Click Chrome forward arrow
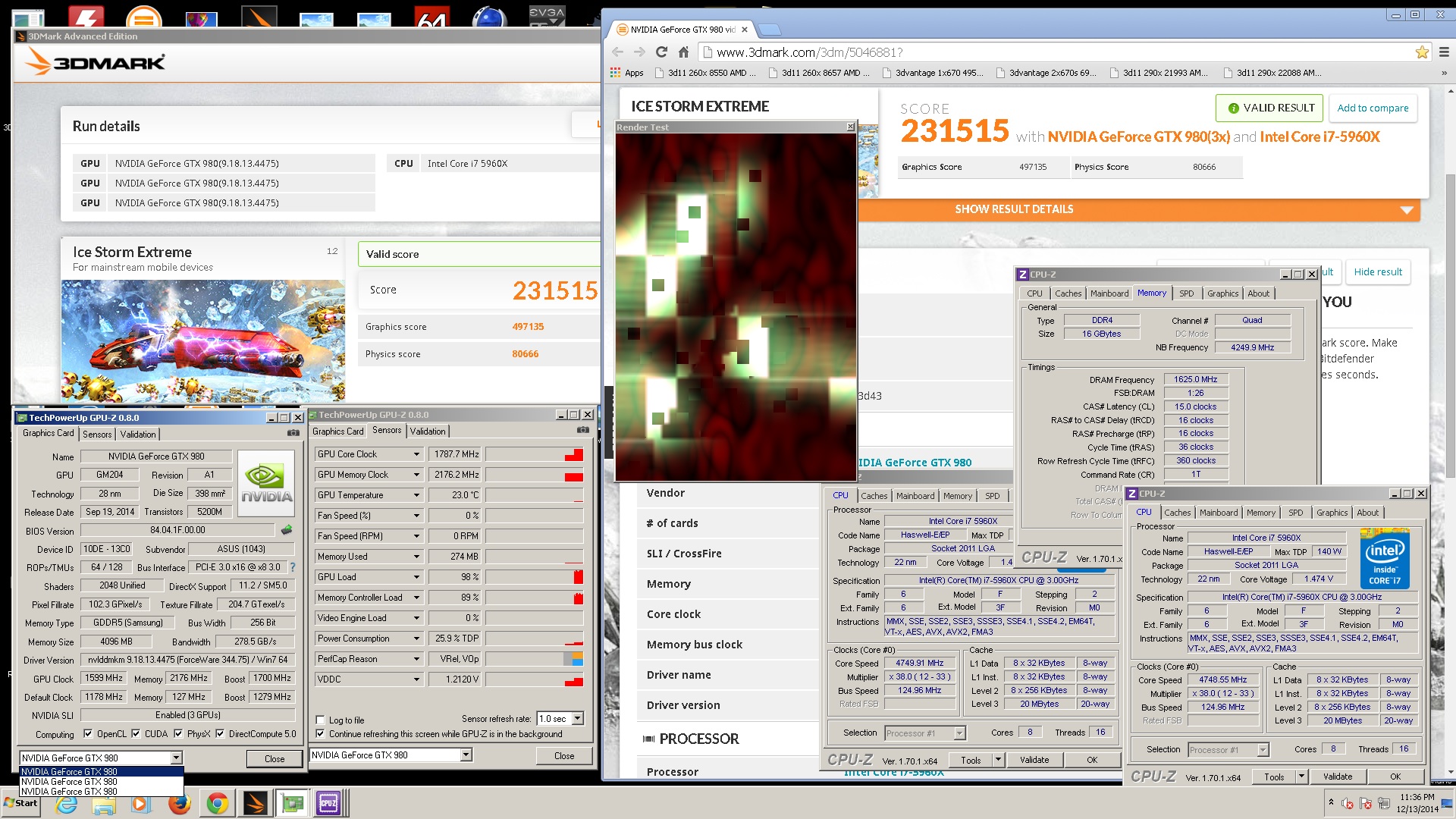Viewport: 1456px width, 819px height. click(639, 52)
